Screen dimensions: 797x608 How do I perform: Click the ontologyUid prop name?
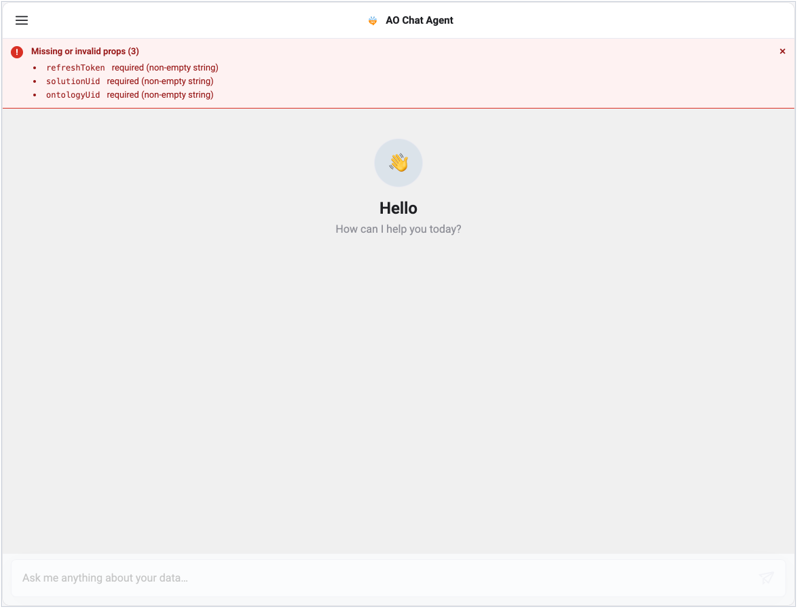[x=73, y=95]
